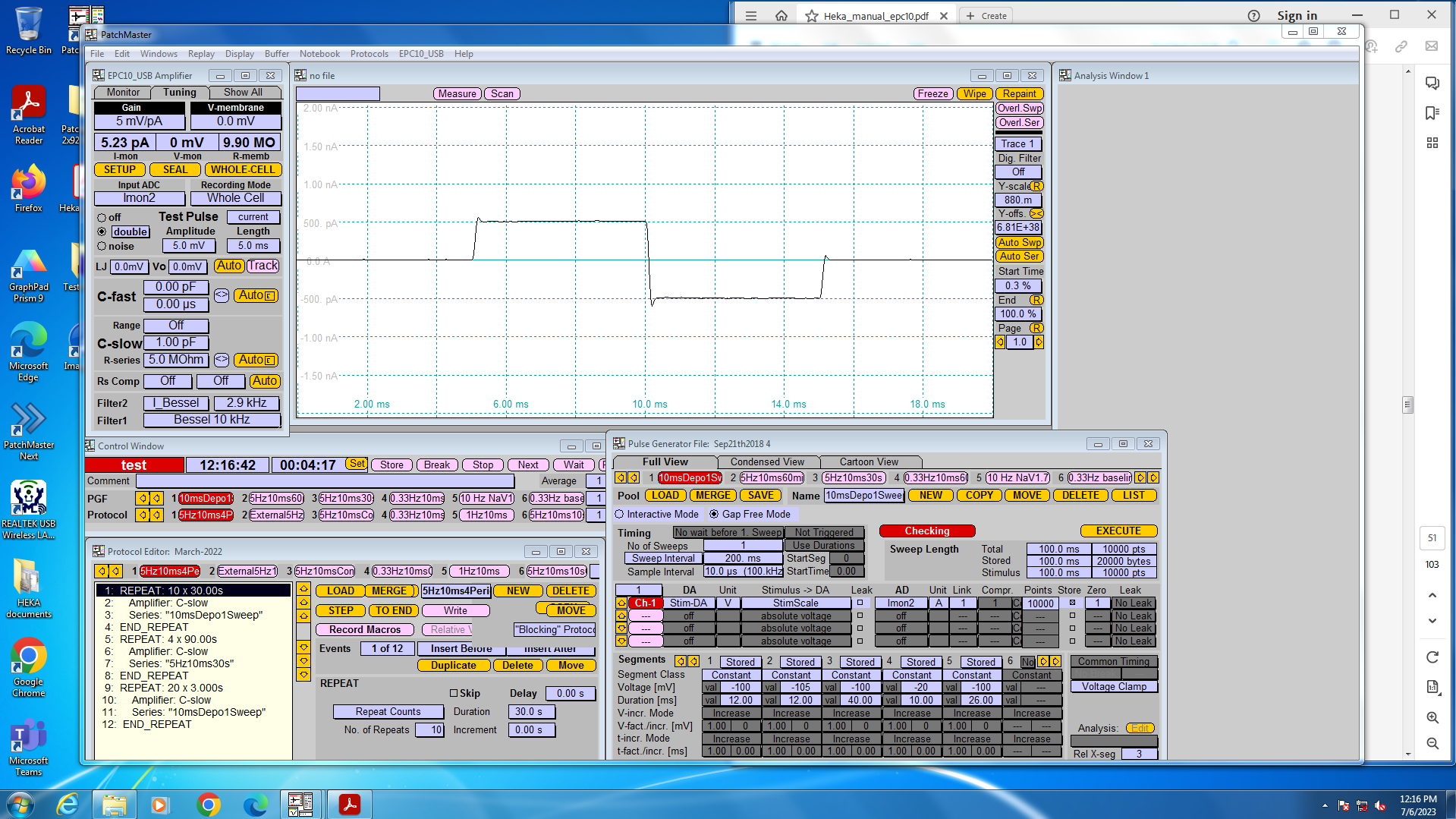The width and height of the screenshot is (1456, 819).
Task: Open the Input ADC Imon2 selector
Action: tap(139, 198)
